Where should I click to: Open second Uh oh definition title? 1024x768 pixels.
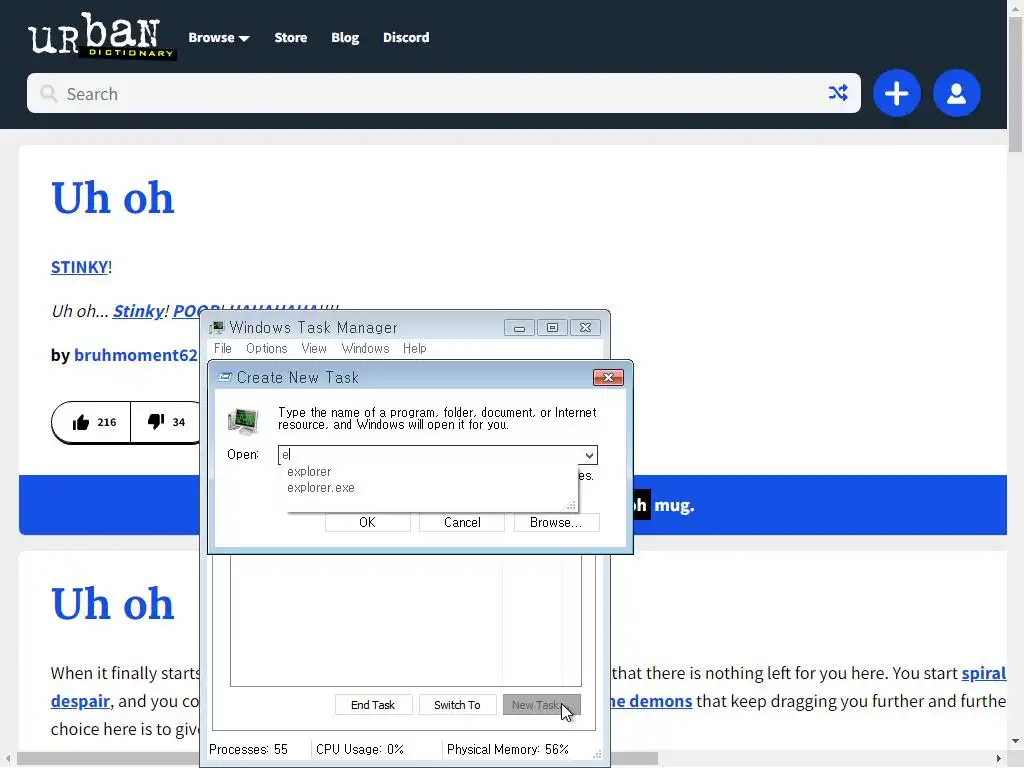pyautogui.click(x=112, y=604)
